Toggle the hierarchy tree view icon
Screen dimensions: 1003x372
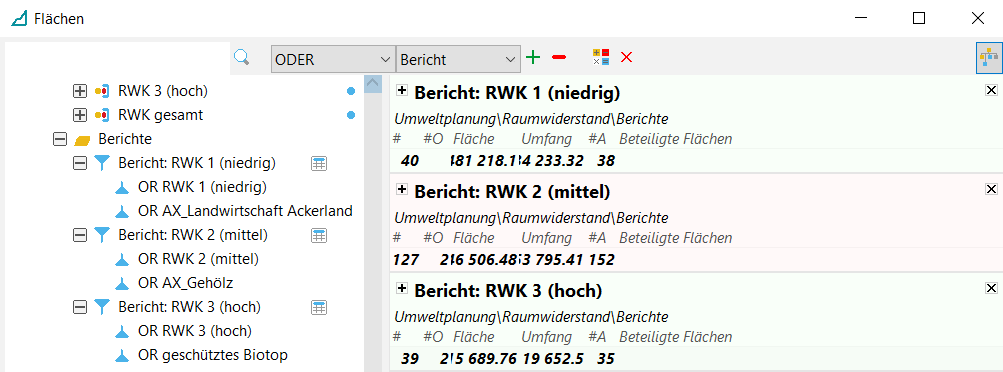click(988, 57)
